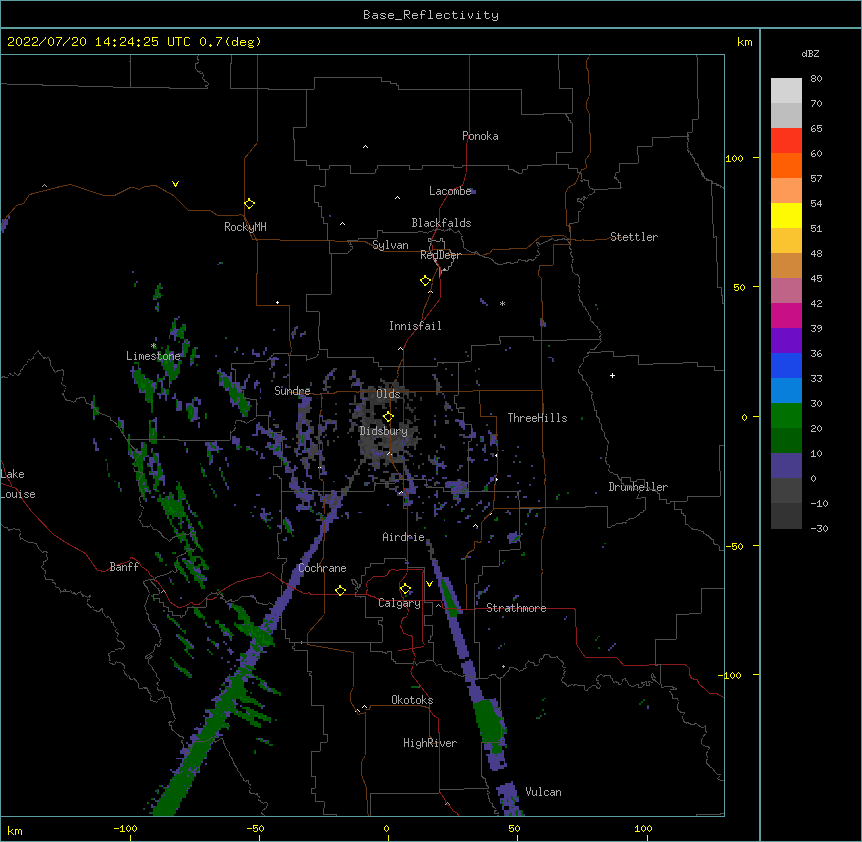The image size is (862, 842).
Task: Click the Vulcan label
Action: 543,792
